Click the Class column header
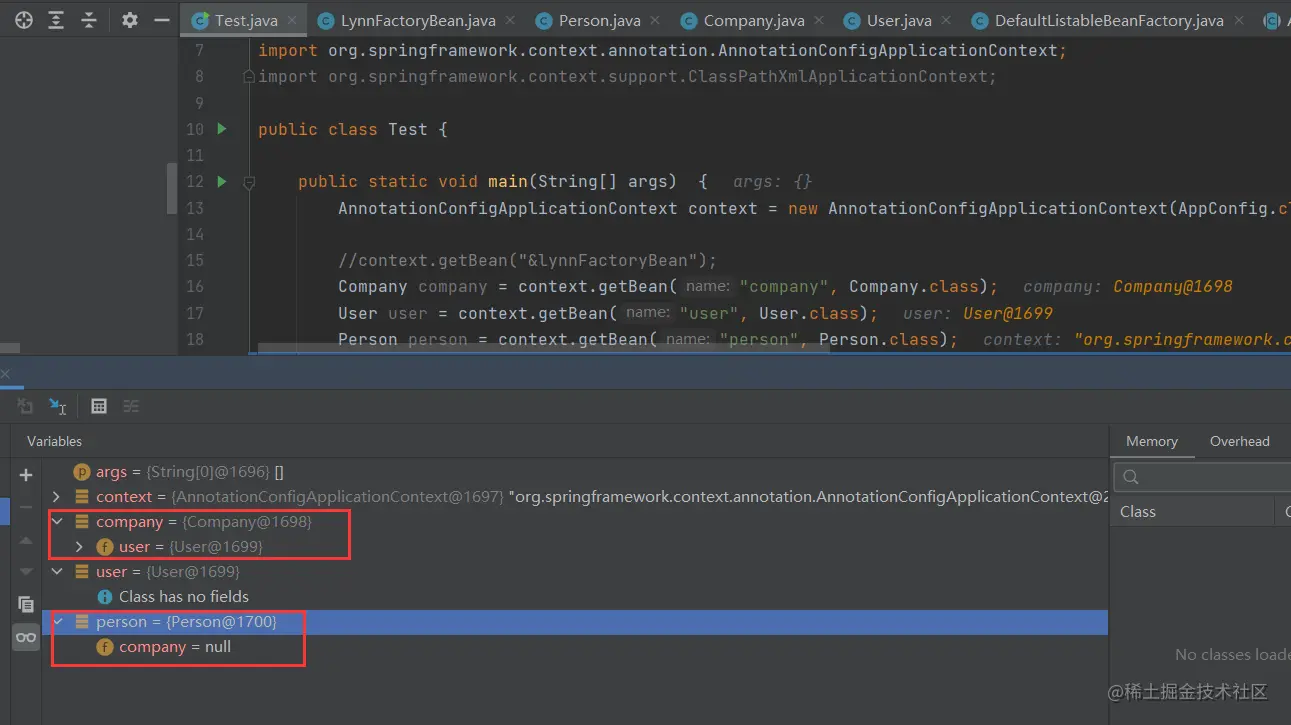The height and width of the screenshot is (725, 1291). [1194, 512]
